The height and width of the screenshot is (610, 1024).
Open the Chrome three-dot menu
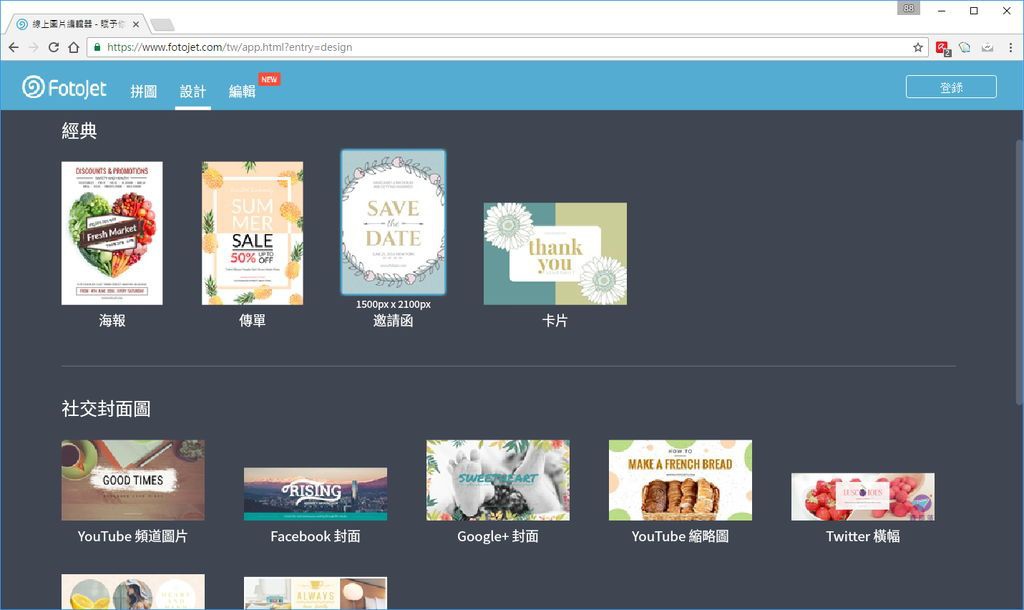(1010, 47)
